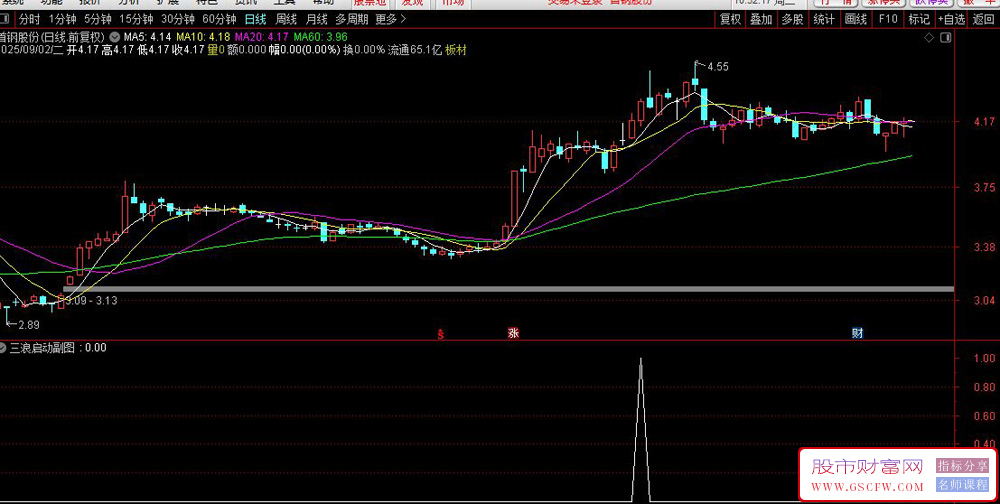This screenshot has height=504, width=1000.
Task: Click the gray gap zone bar
Action: 508,289
